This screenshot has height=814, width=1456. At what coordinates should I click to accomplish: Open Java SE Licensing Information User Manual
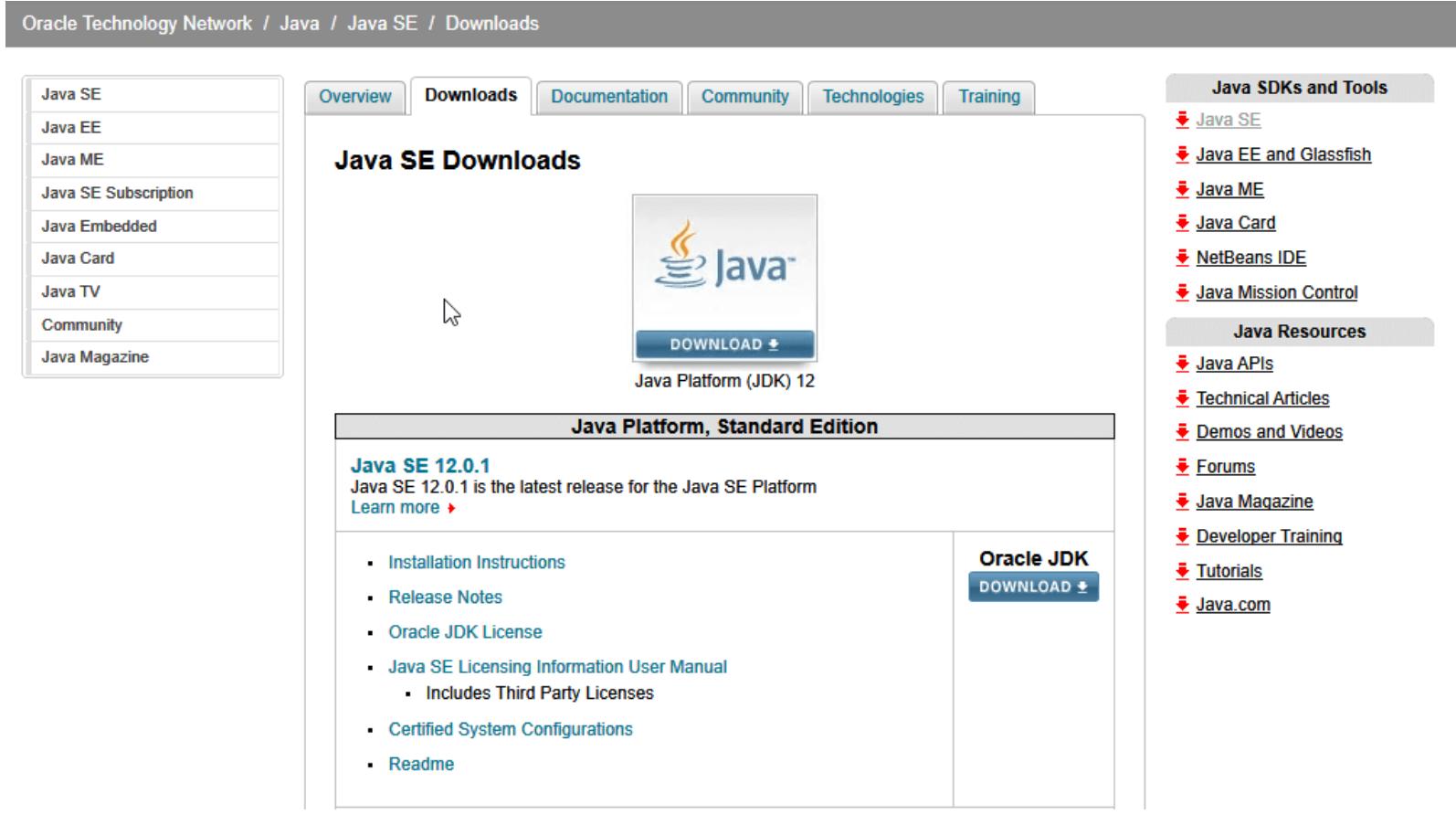pos(557,667)
